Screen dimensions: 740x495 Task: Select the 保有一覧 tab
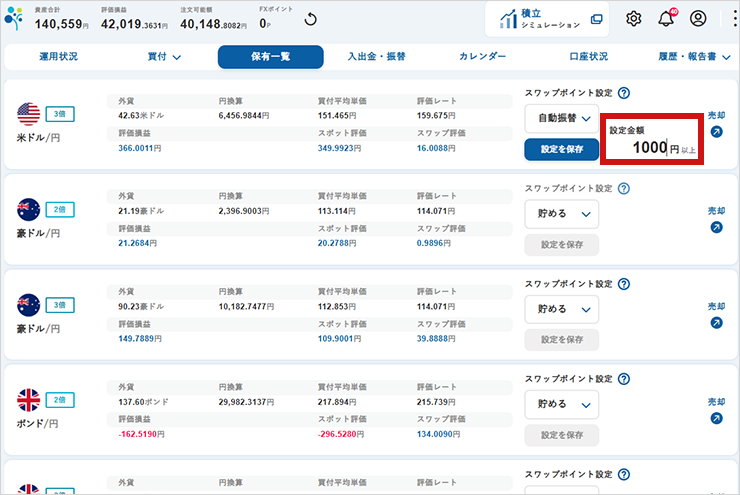270,57
